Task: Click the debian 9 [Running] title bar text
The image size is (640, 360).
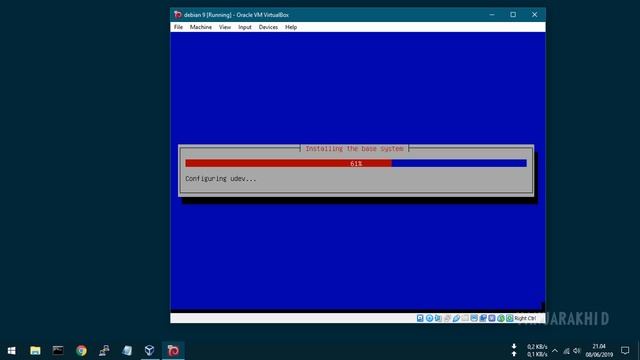Action: coord(236,15)
